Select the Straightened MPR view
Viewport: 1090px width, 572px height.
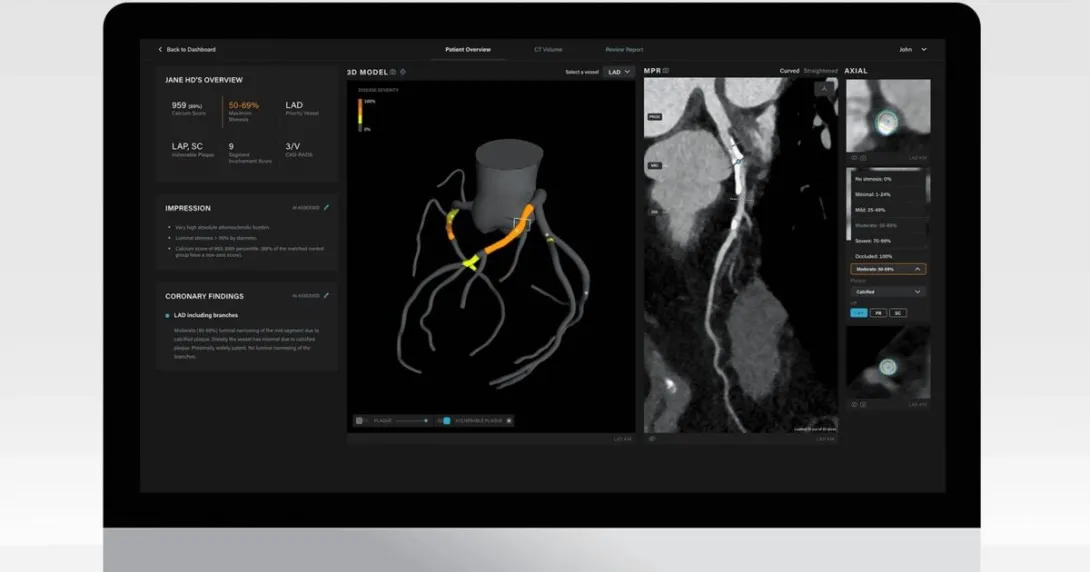click(821, 71)
